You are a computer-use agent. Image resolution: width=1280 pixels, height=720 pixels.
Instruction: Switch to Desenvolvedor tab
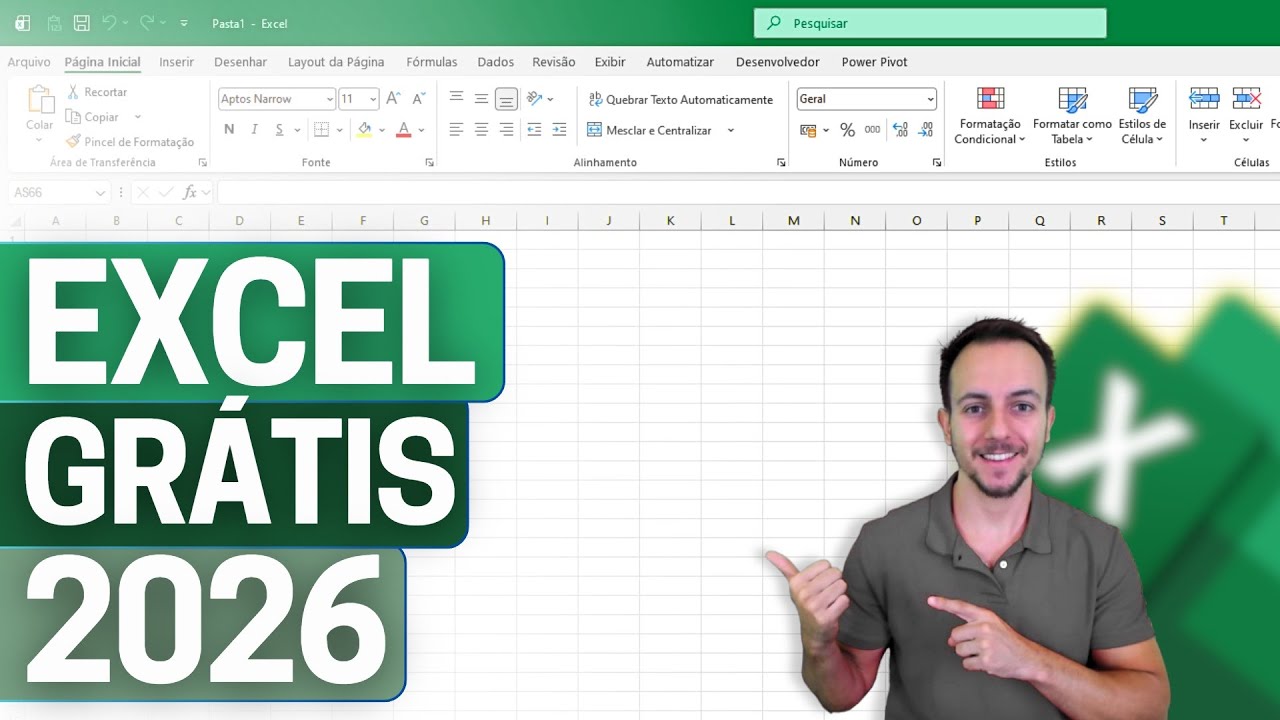tap(778, 62)
